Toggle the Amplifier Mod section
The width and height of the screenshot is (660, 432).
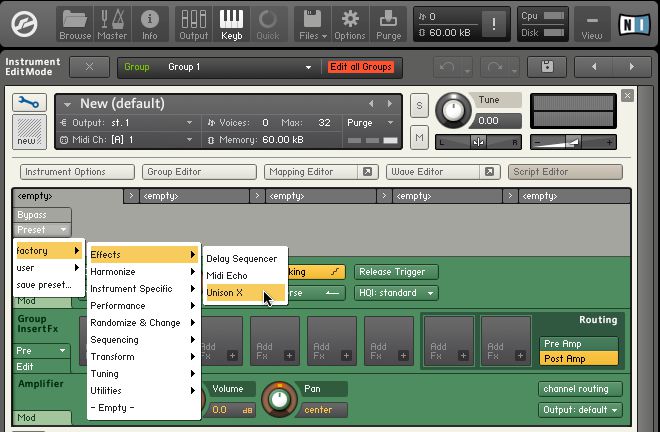click(42, 418)
